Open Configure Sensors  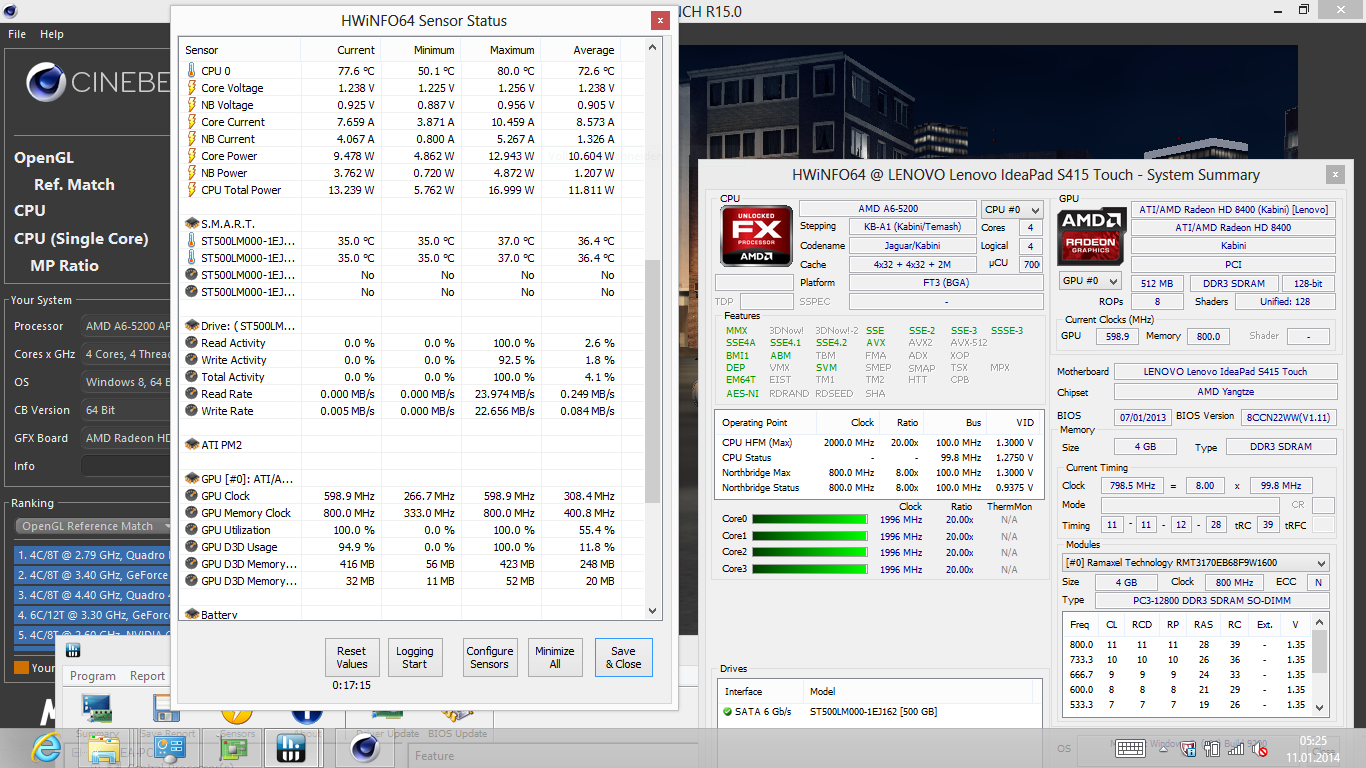490,657
